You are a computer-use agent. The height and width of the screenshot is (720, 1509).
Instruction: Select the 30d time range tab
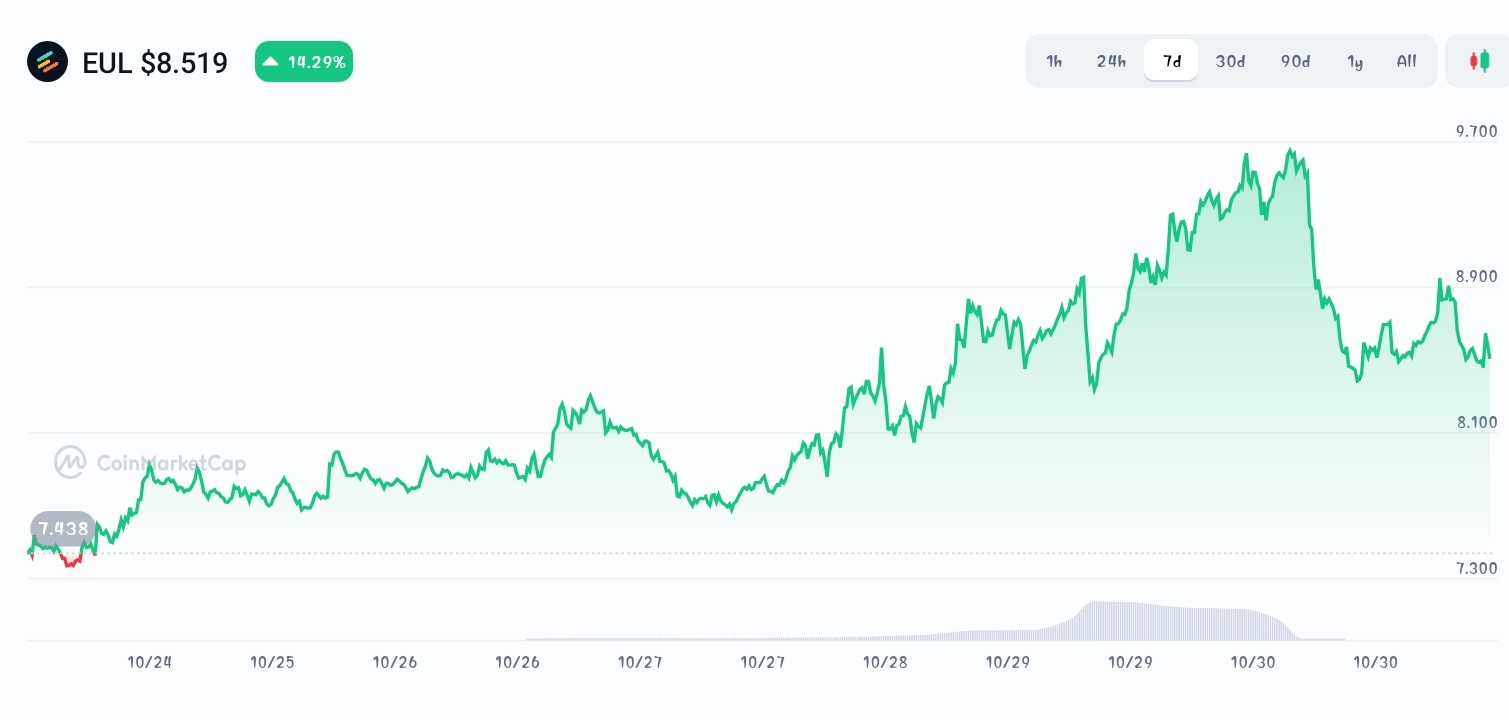pos(1230,61)
